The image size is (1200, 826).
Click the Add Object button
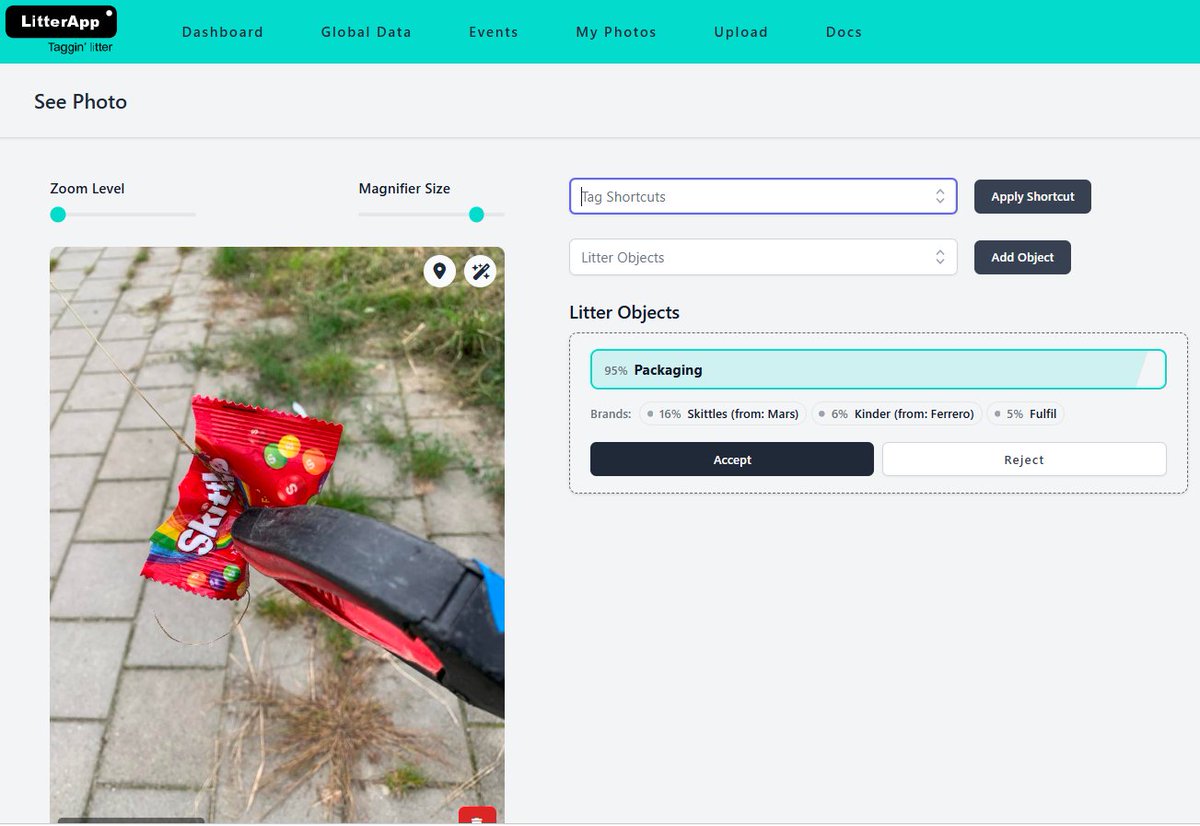pos(1022,257)
